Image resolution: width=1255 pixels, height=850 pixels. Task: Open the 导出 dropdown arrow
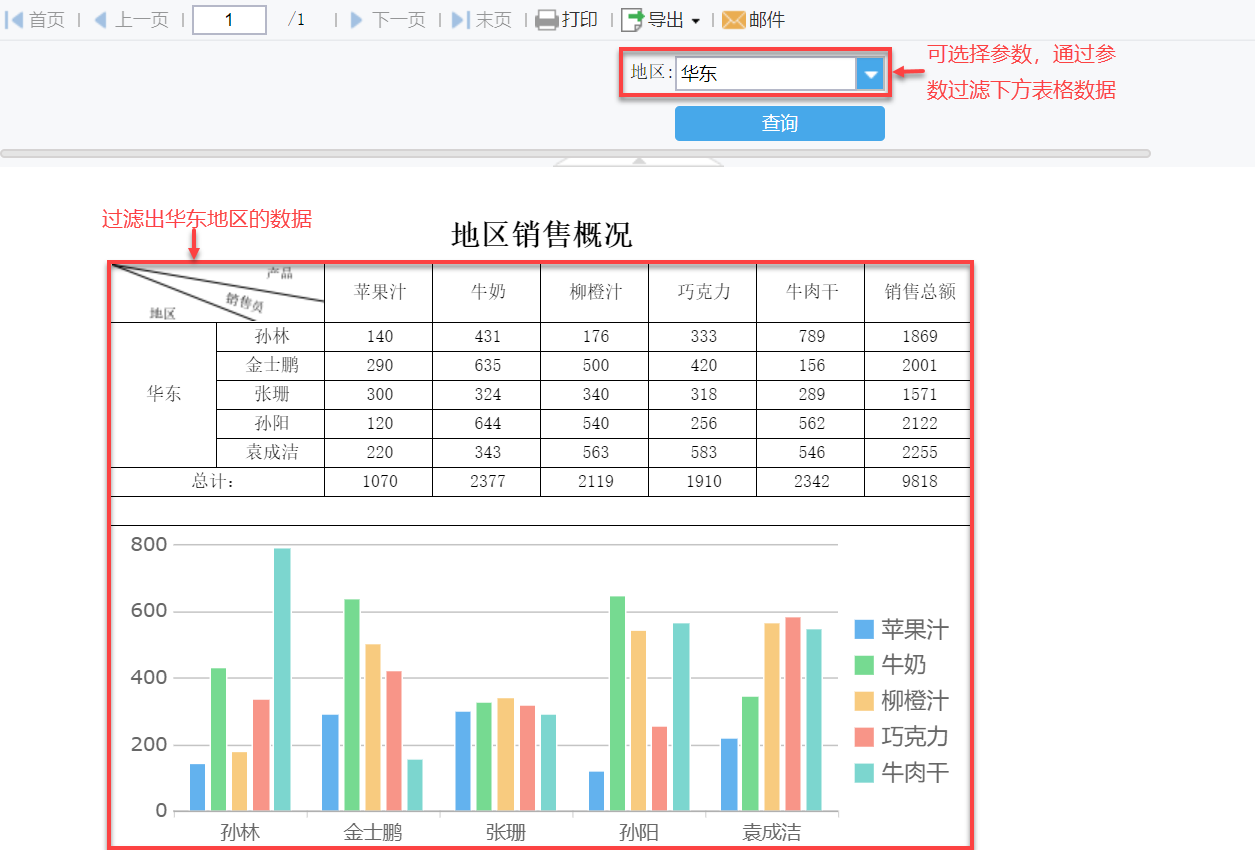[x=696, y=21]
